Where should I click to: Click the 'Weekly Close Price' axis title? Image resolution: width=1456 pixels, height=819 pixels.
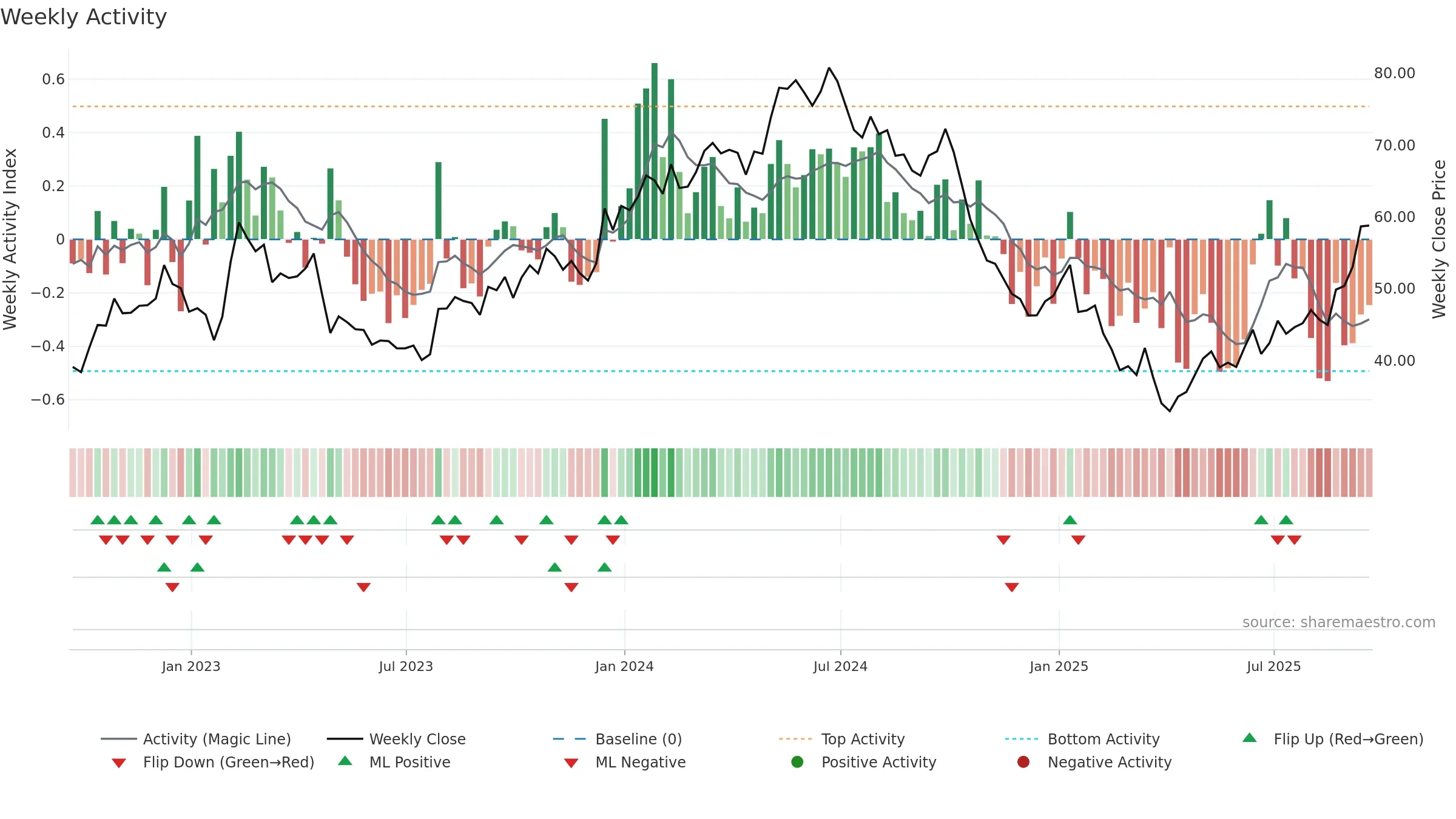tap(1439, 239)
